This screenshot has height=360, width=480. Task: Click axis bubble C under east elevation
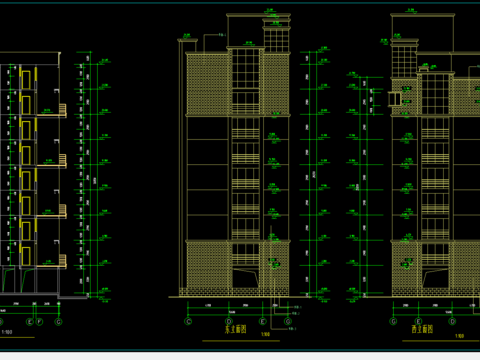188,321
